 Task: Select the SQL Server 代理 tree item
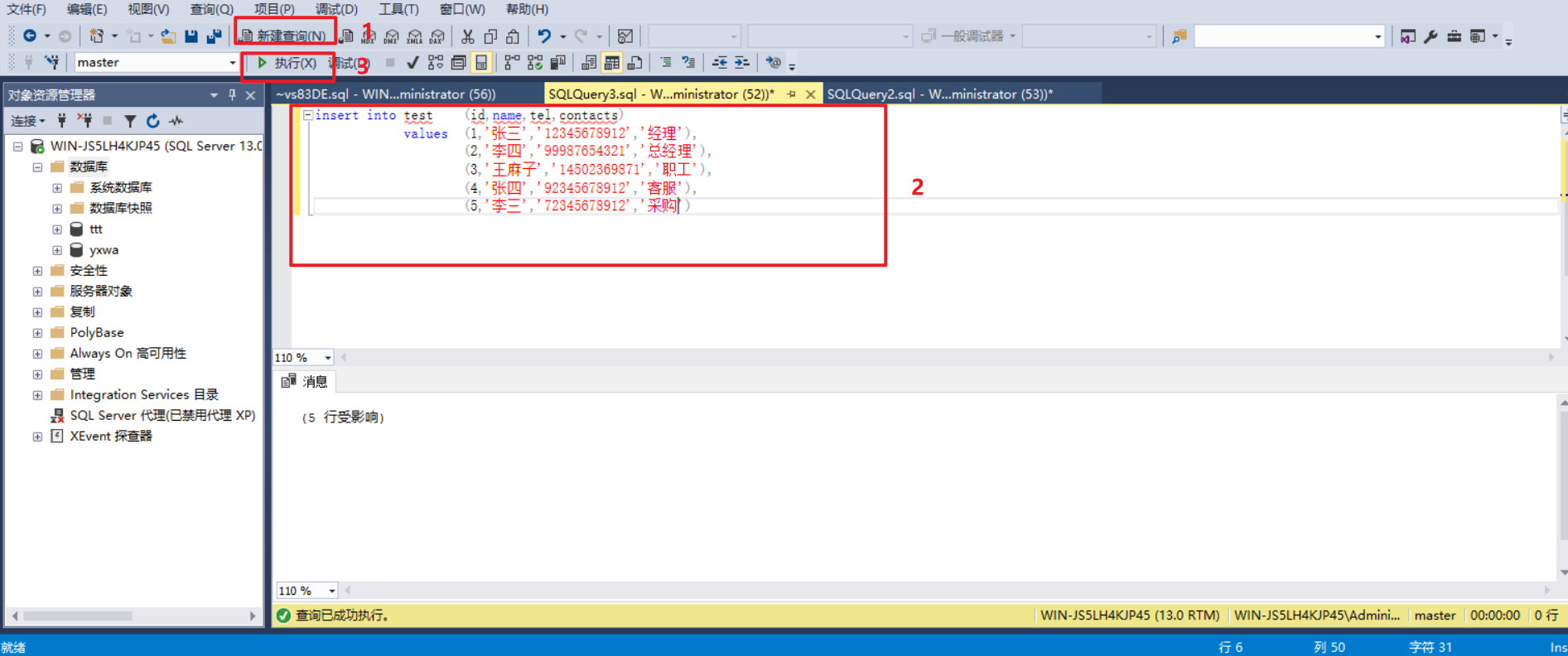pos(162,416)
